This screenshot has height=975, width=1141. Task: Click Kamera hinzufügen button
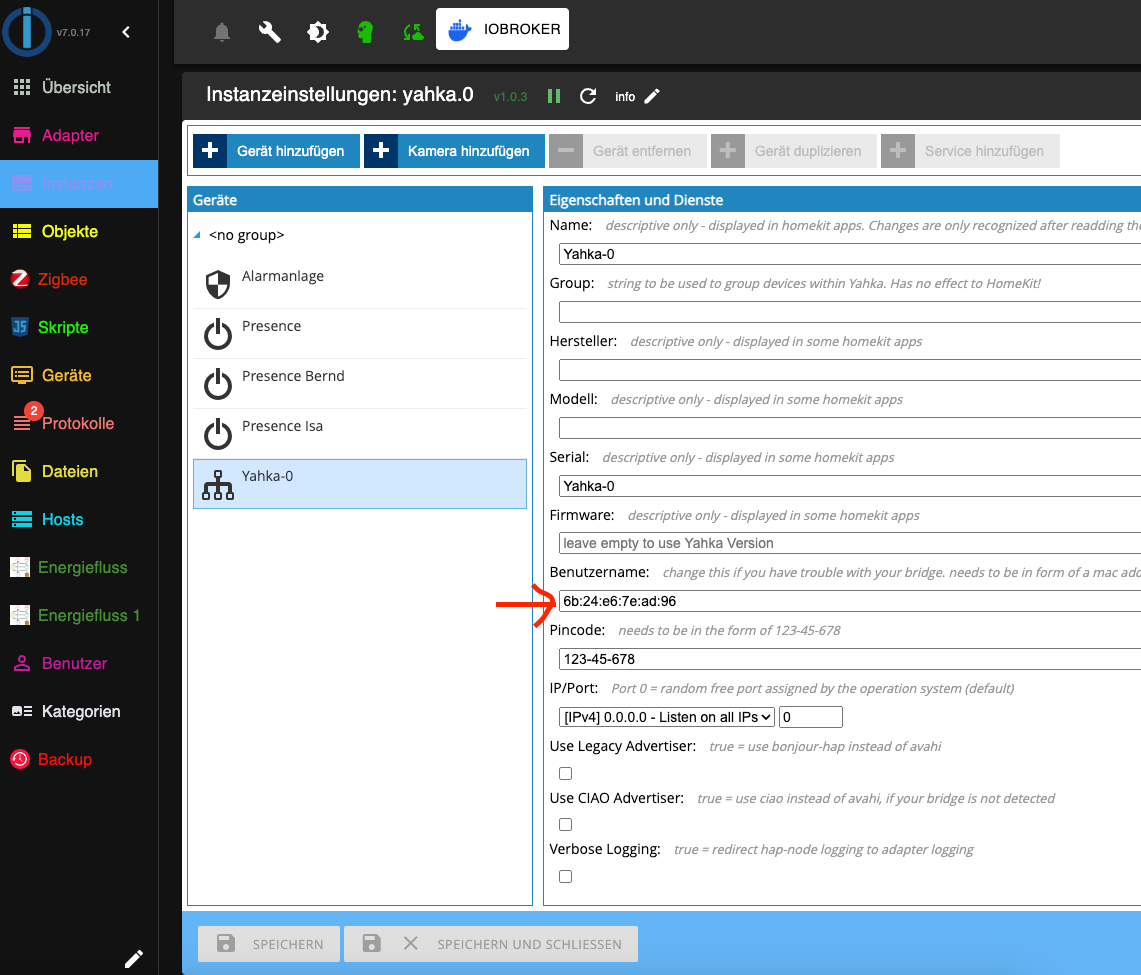tap(454, 151)
